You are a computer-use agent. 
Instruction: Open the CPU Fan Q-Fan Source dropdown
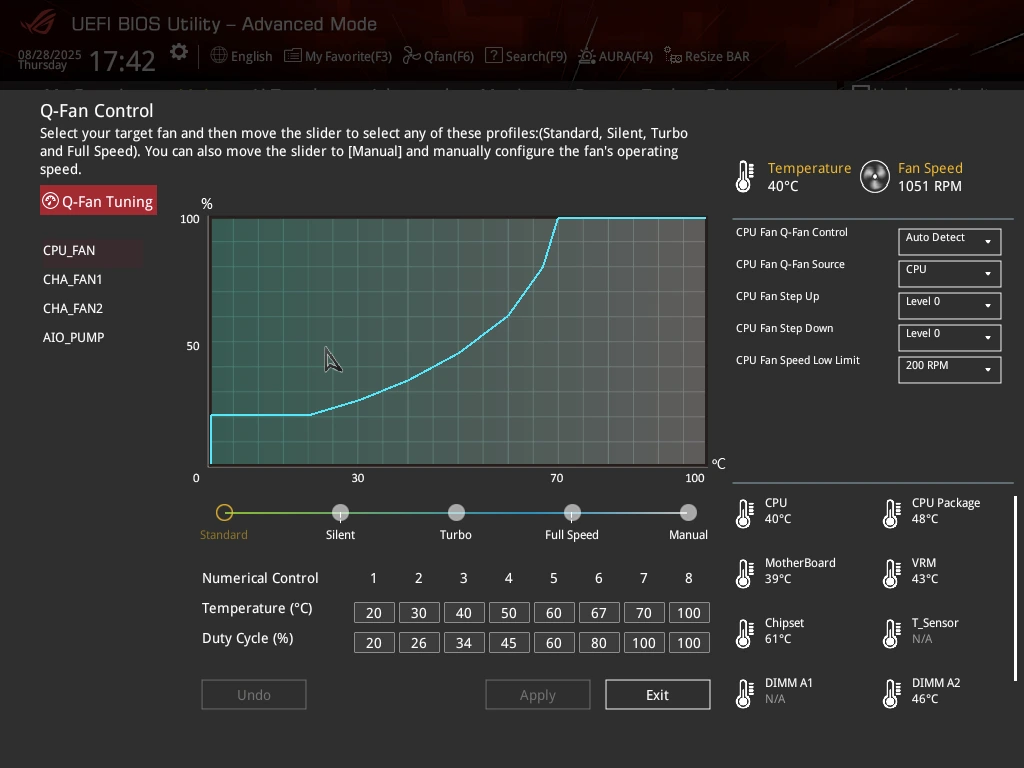[x=950, y=274]
